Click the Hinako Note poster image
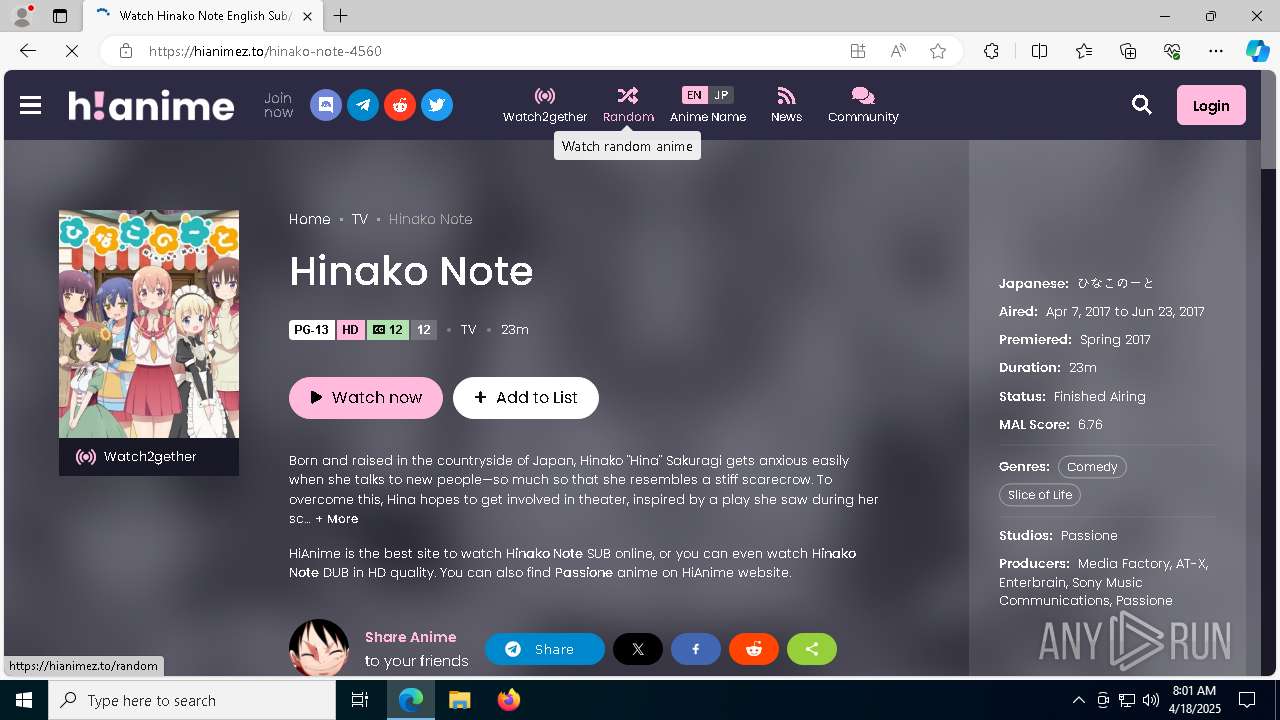Screen dimensions: 1280x720 149,324
